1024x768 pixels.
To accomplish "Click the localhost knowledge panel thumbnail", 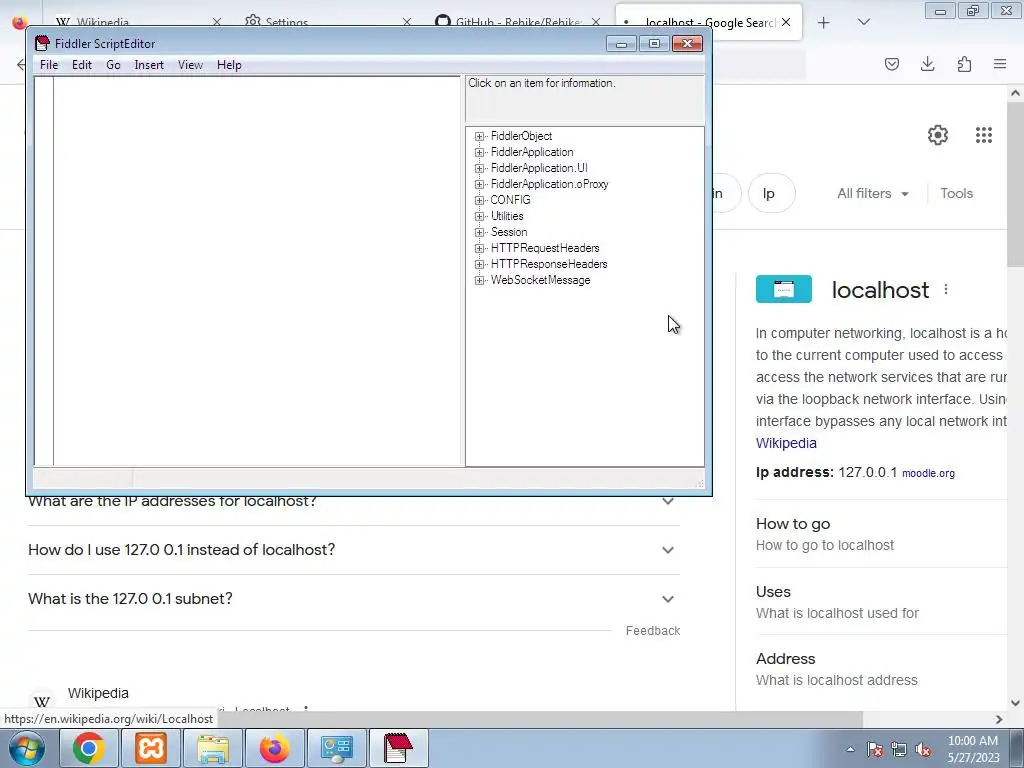I will point(784,289).
